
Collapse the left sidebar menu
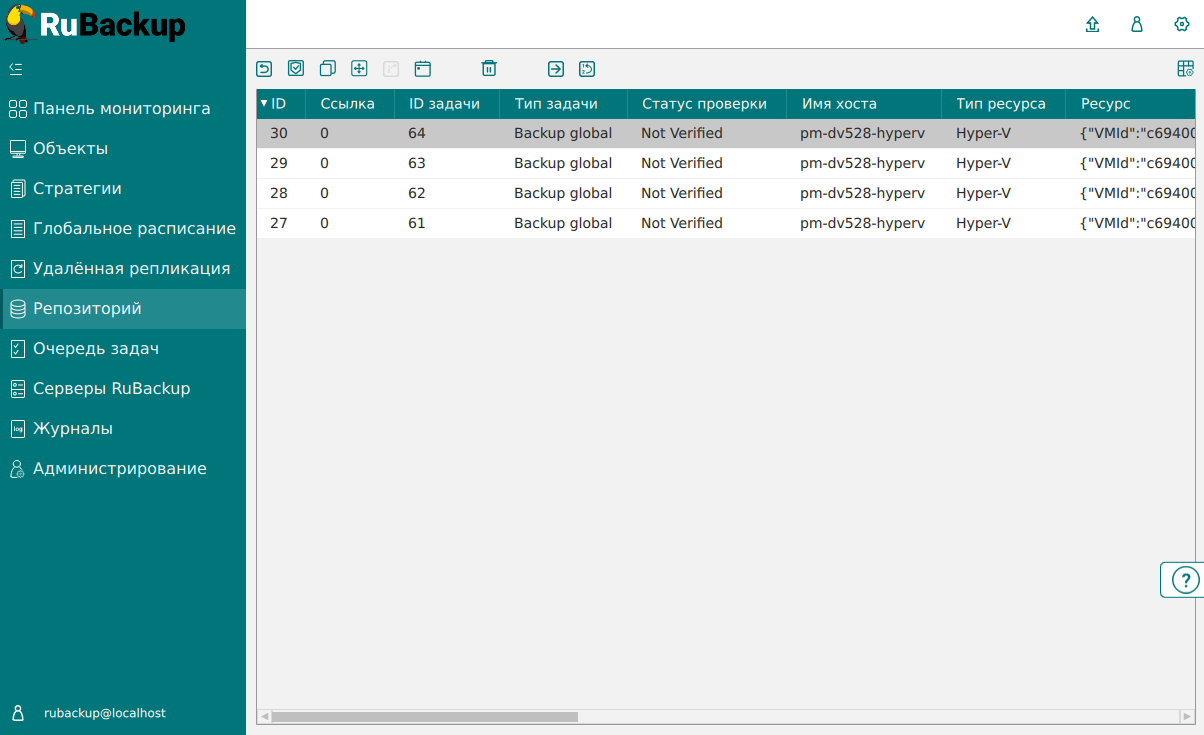pyautogui.click(x=16, y=69)
